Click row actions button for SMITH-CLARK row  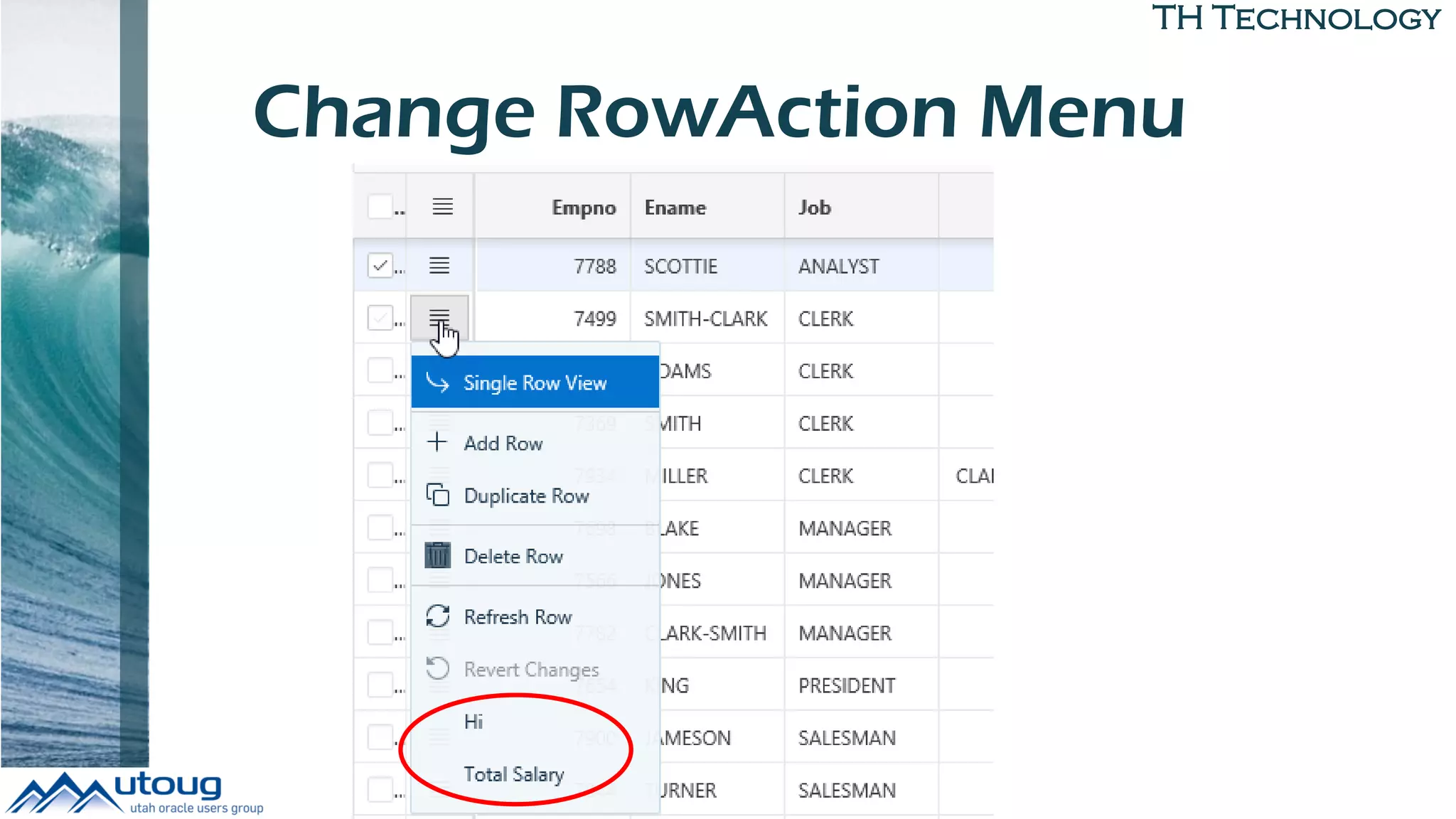[x=439, y=318]
